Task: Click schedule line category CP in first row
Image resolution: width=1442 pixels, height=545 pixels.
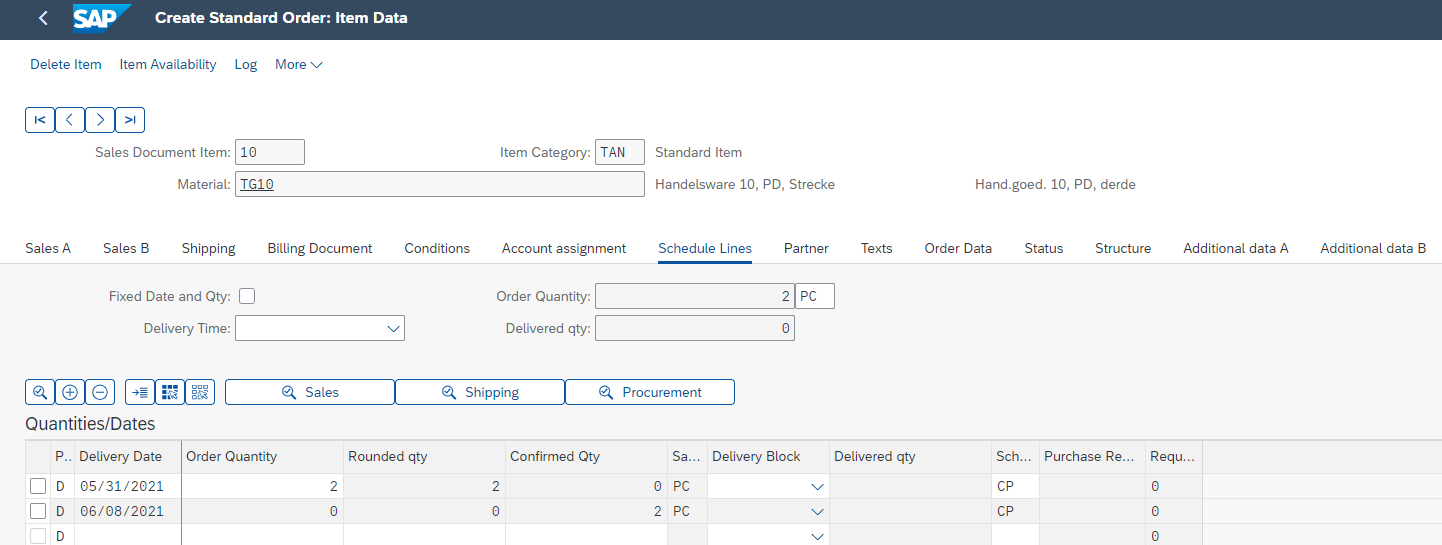Action: coord(1016,486)
